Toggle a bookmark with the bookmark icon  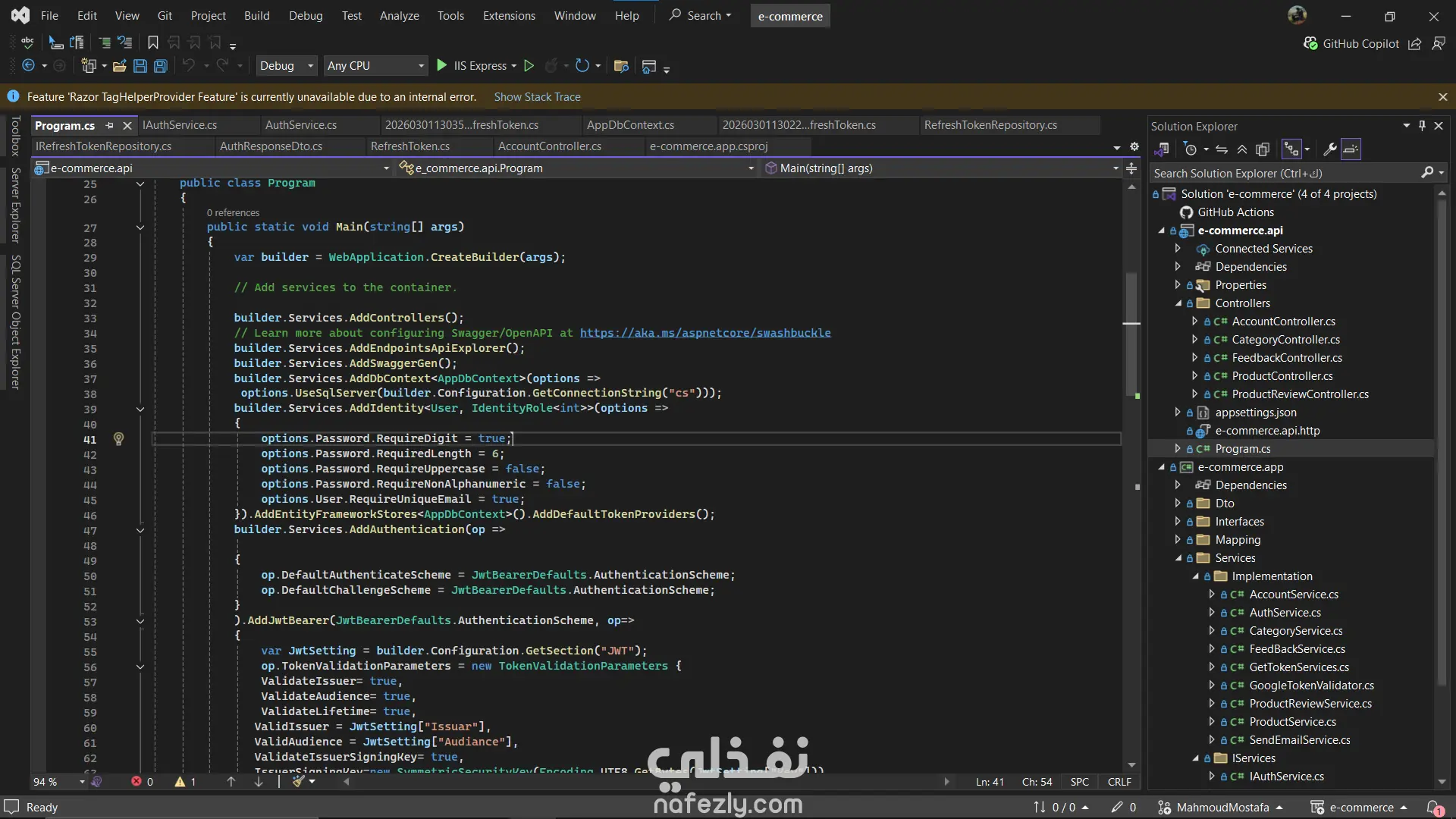point(152,42)
